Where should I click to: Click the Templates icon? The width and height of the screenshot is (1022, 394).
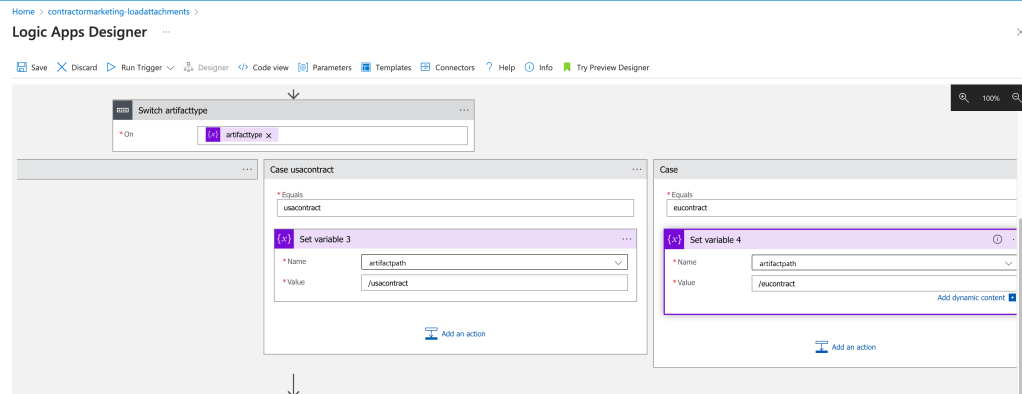[x=366, y=67]
